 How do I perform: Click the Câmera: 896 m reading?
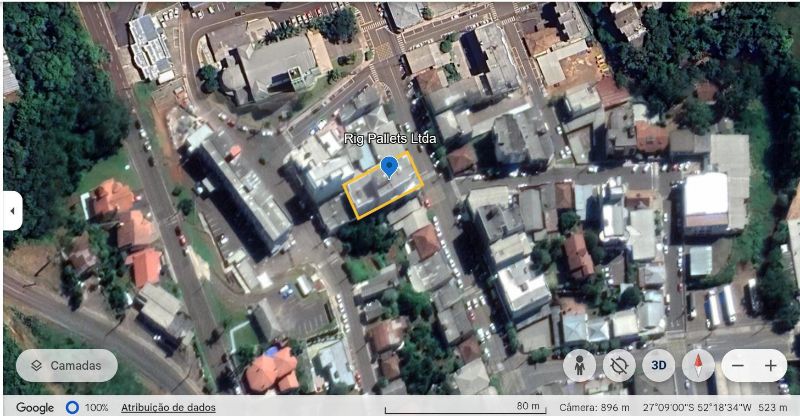594,407
